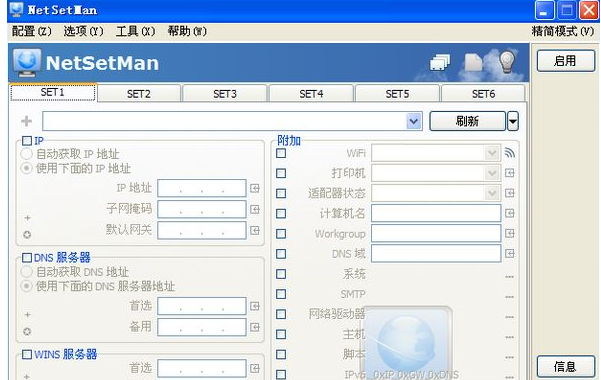Viewport: 601px width, 380px height.
Task: Get current value for 子网掩码
Action: coord(255,209)
